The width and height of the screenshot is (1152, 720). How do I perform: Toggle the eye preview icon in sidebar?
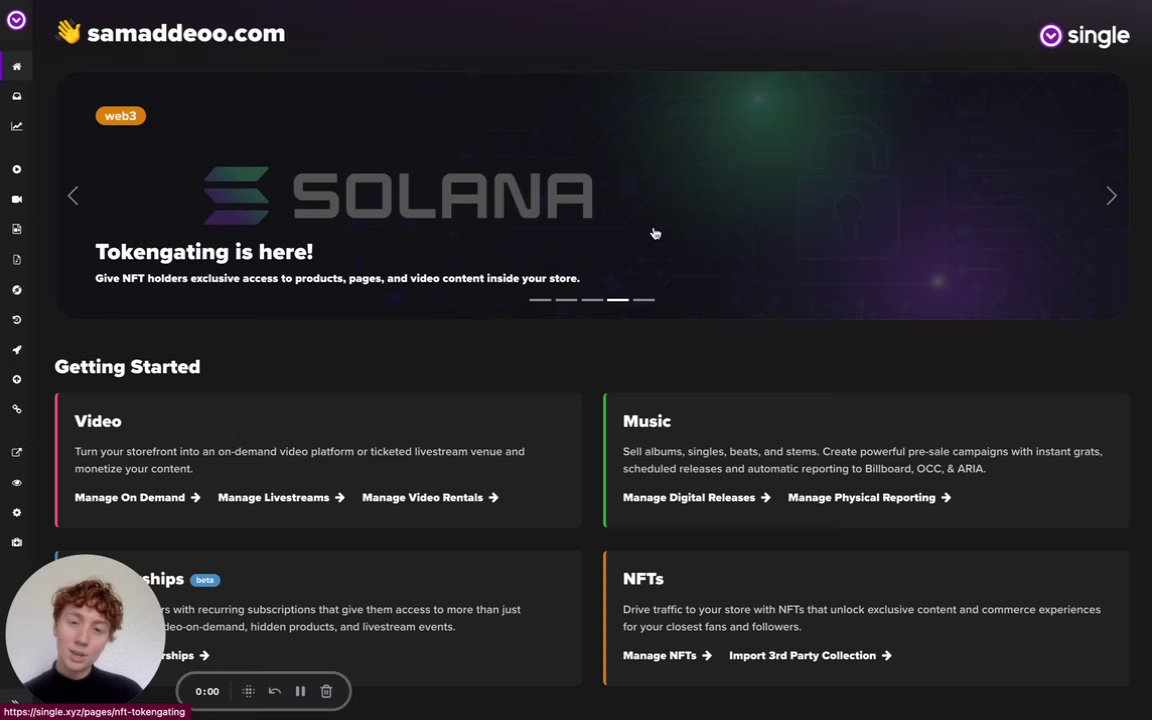(16, 483)
